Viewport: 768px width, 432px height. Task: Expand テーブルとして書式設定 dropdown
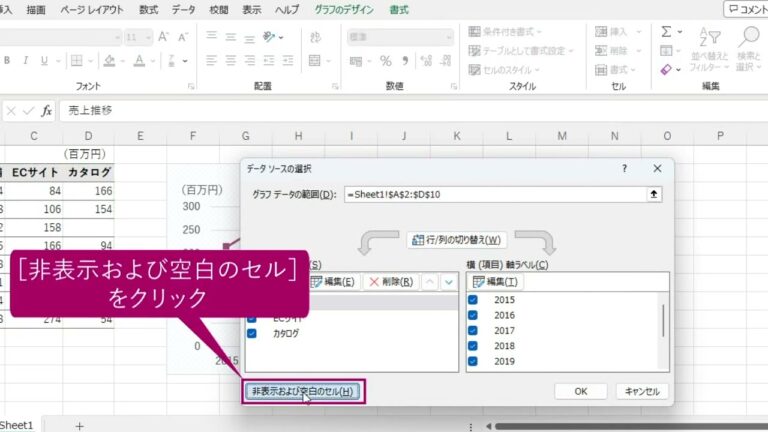tap(571, 51)
